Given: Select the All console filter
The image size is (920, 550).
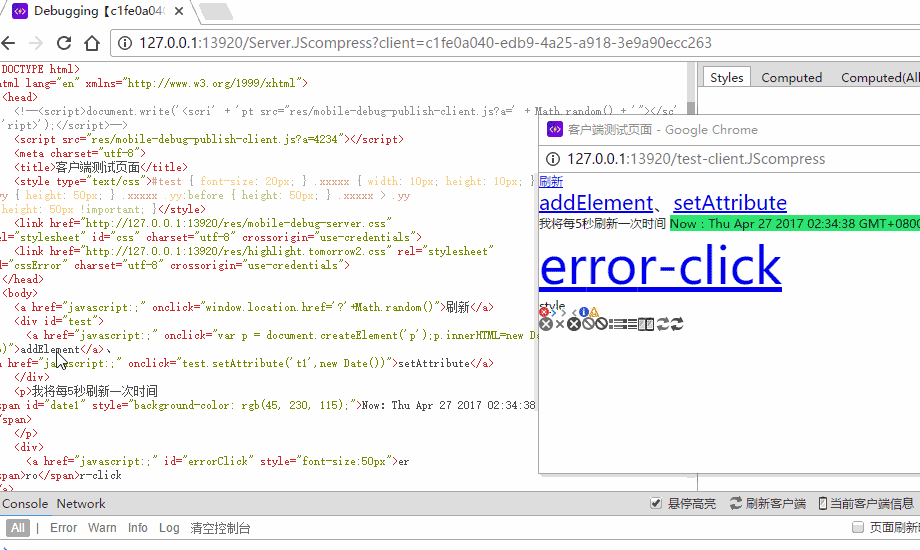Looking at the screenshot, I should coord(18,528).
